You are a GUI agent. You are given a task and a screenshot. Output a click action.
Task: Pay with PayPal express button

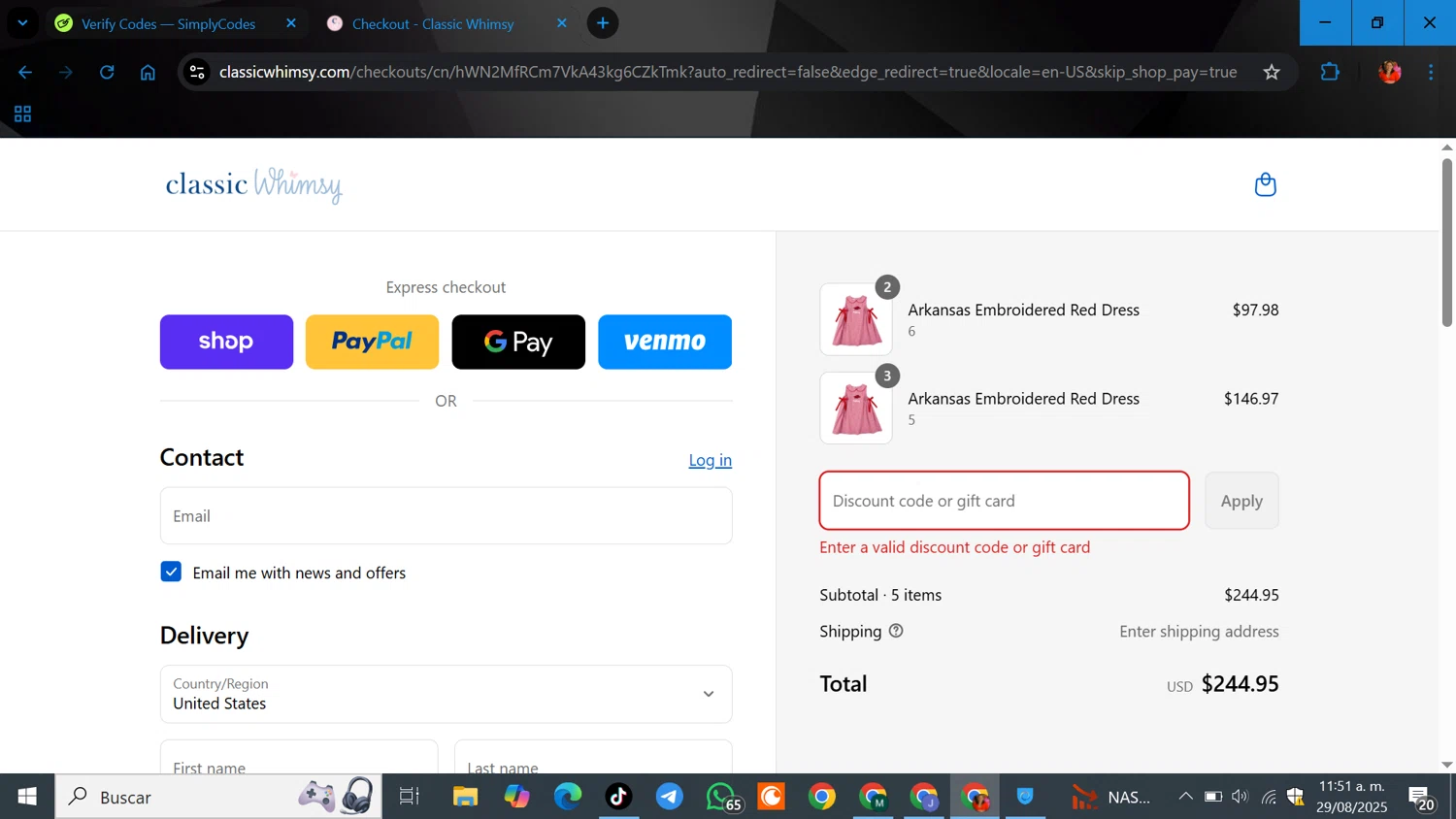(372, 342)
